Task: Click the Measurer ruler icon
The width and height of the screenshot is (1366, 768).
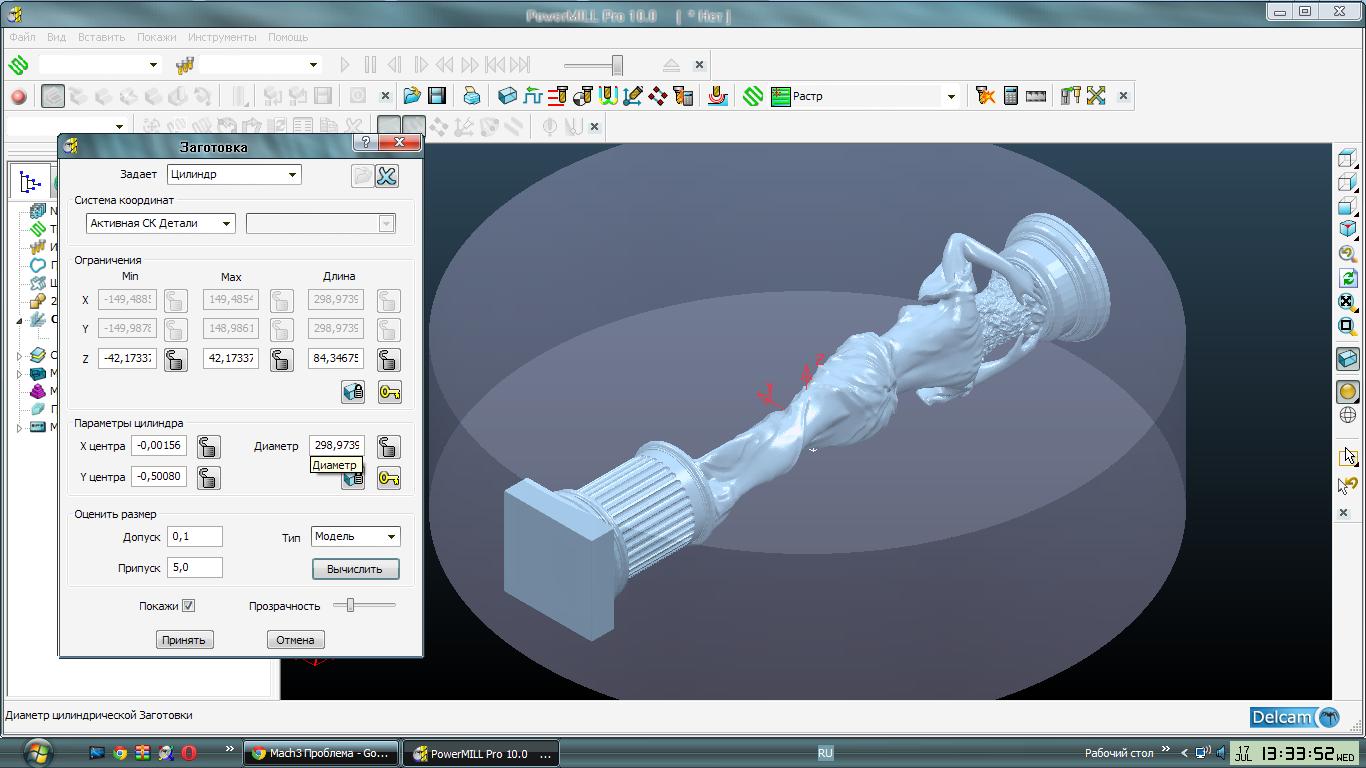Action: click(x=1036, y=96)
